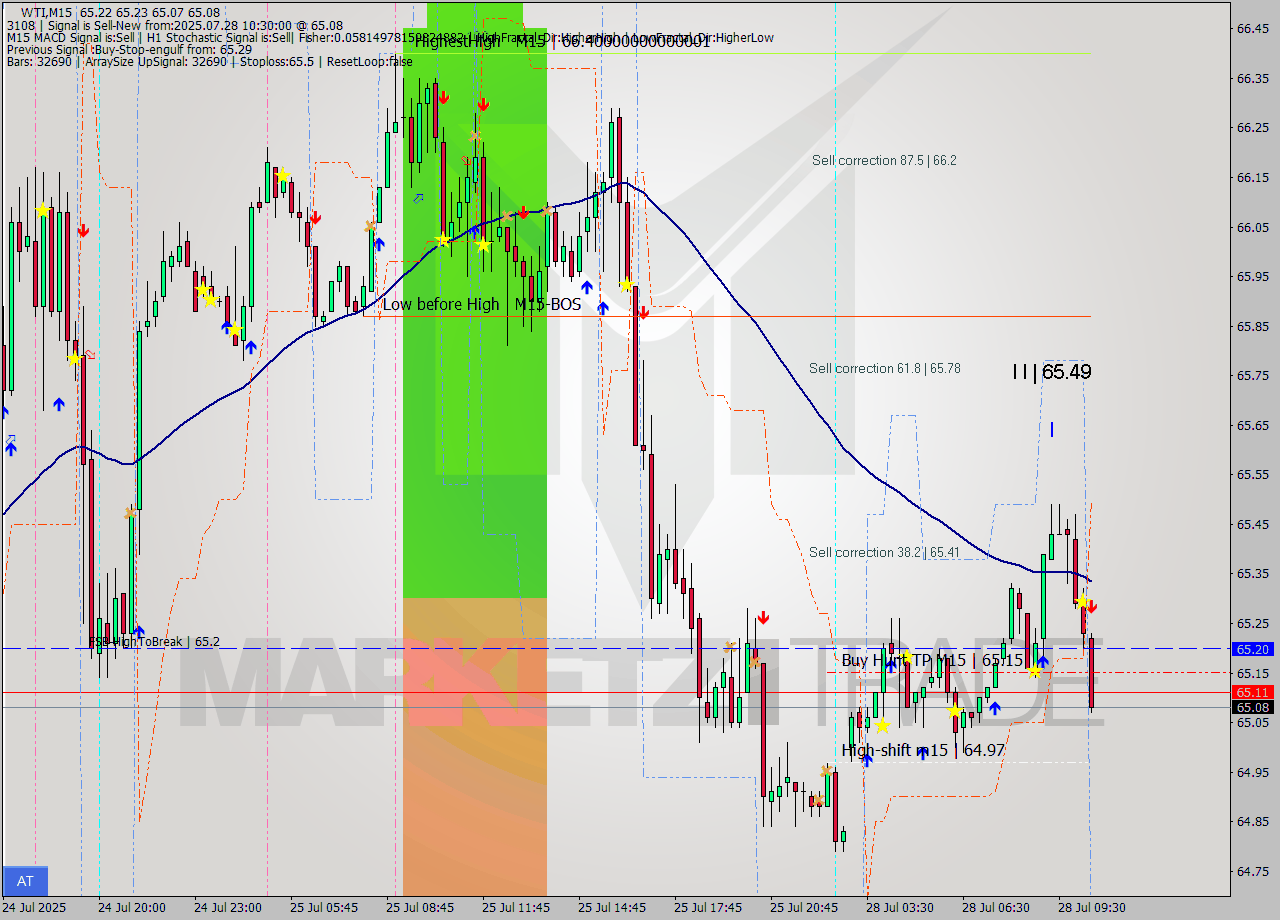The width and height of the screenshot is (1280, 920).
Task: Select the blue 65.20 price label on the axis
Action: (1253, 649)
